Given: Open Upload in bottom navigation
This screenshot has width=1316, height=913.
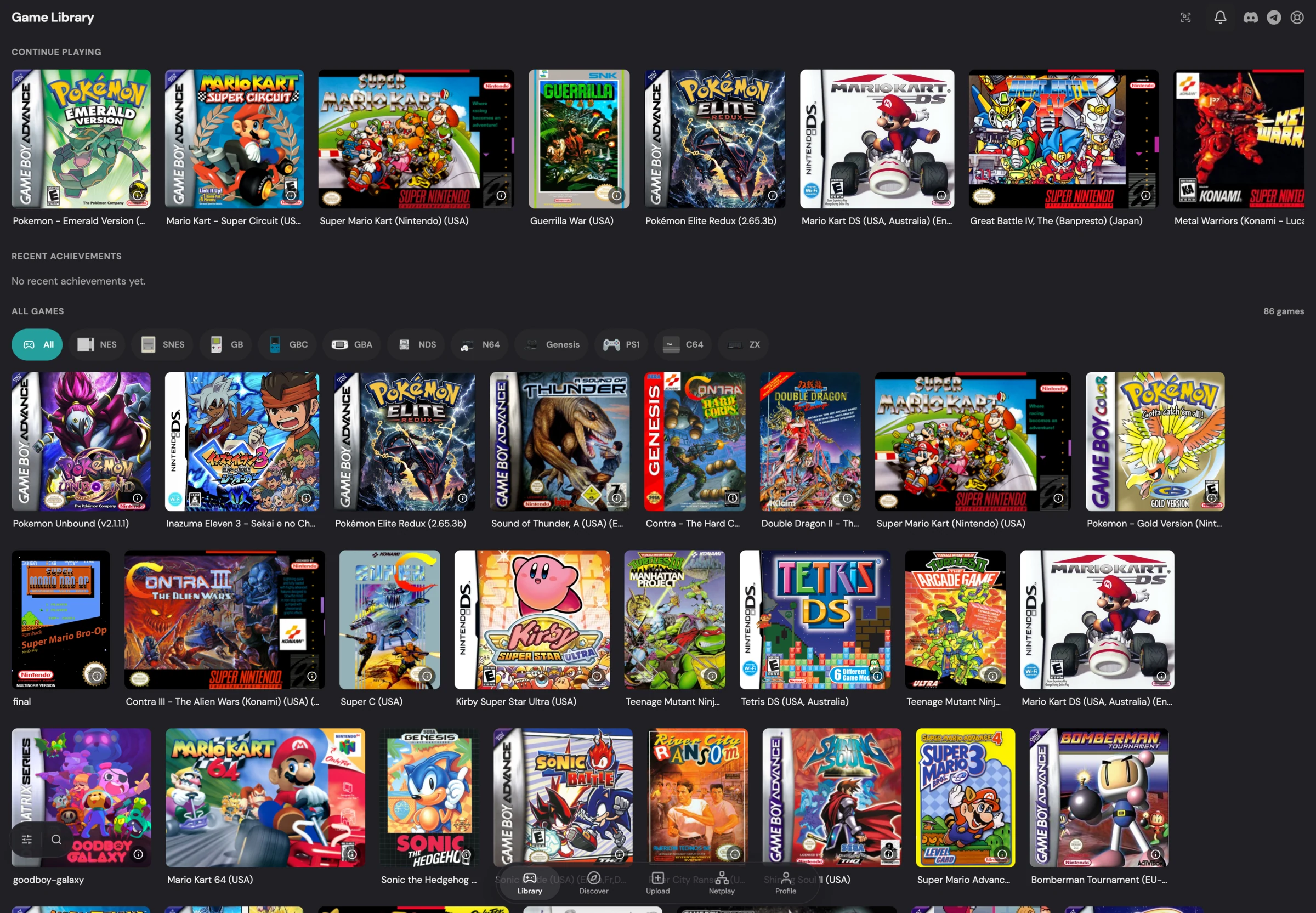Looking at the screenshot, I should (x=657, y=883).
